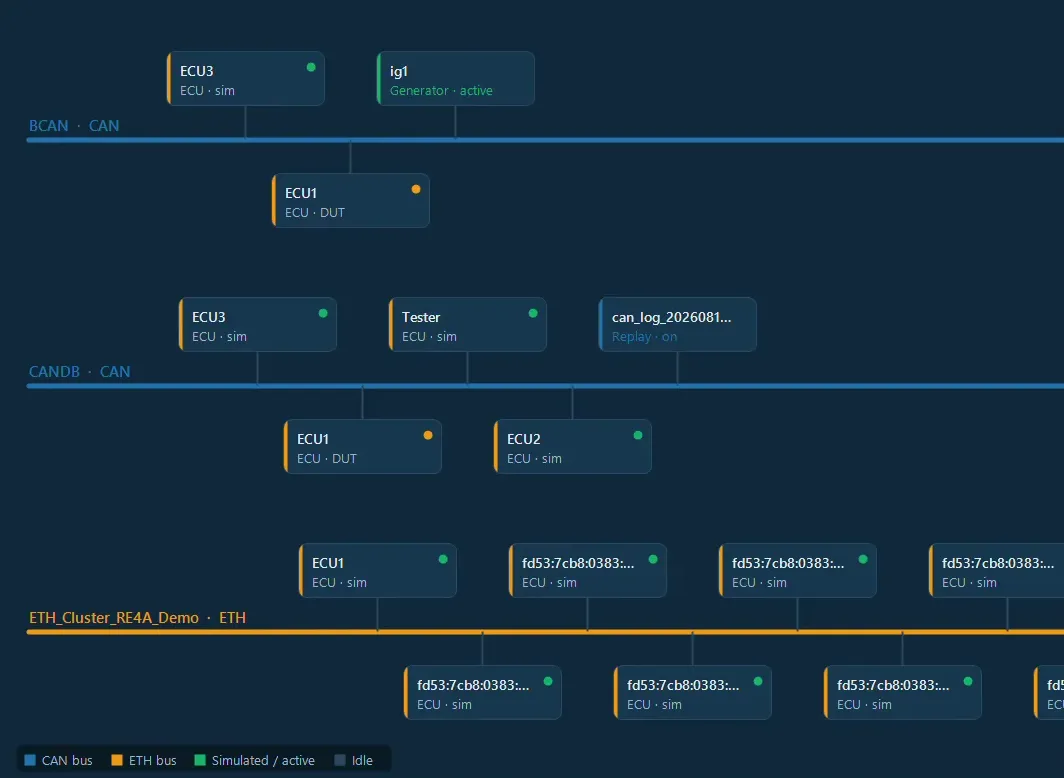Click 'ECU · DUT' text on CANDB ECU1

pos(326,459)
